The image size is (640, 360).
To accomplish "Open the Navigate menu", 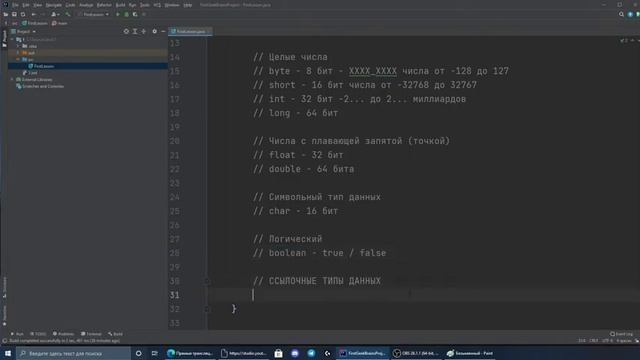I will [53, 5].
